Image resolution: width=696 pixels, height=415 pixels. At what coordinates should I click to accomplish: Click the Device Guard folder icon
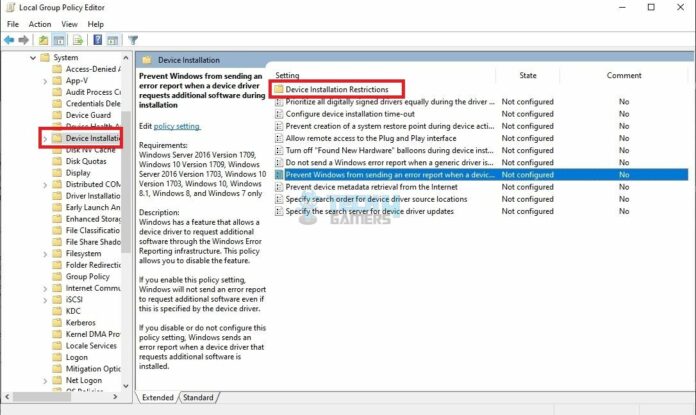[57, 115]
